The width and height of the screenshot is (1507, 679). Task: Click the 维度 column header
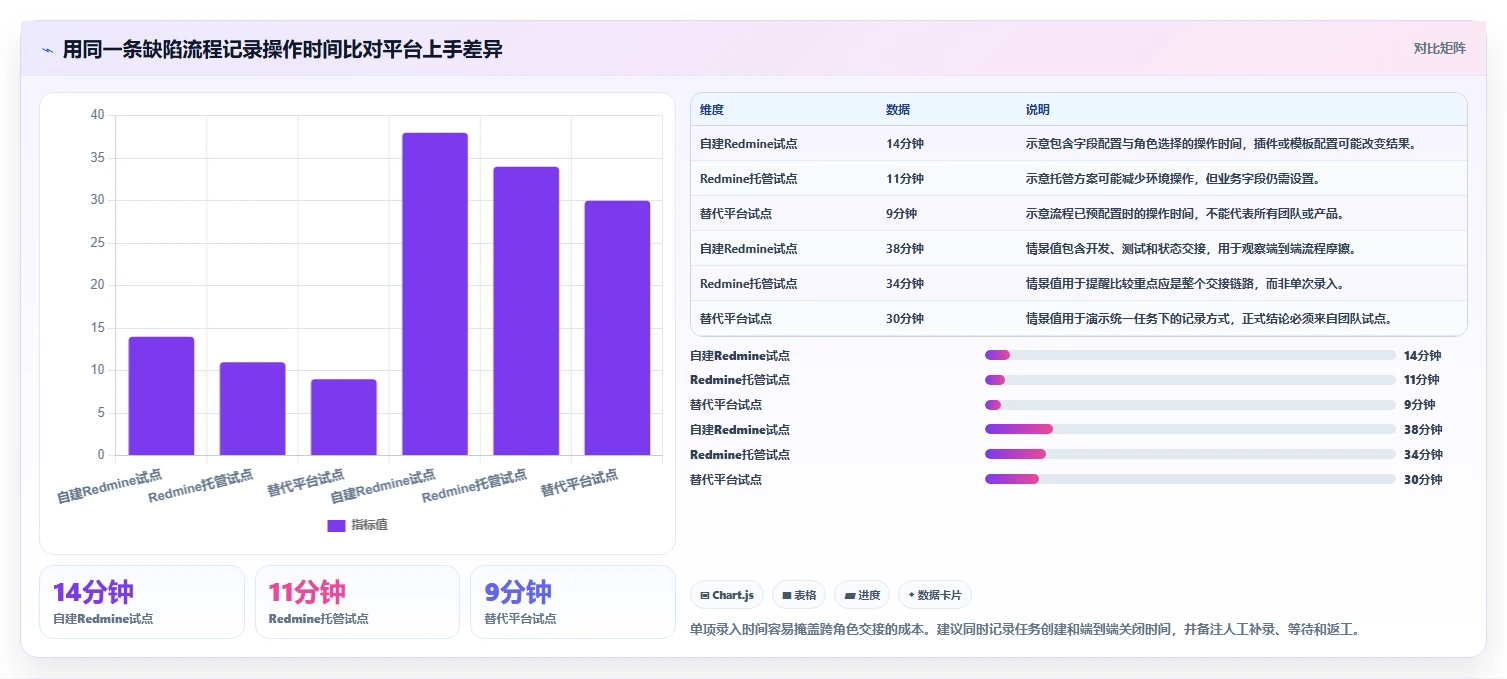(712, 110)
